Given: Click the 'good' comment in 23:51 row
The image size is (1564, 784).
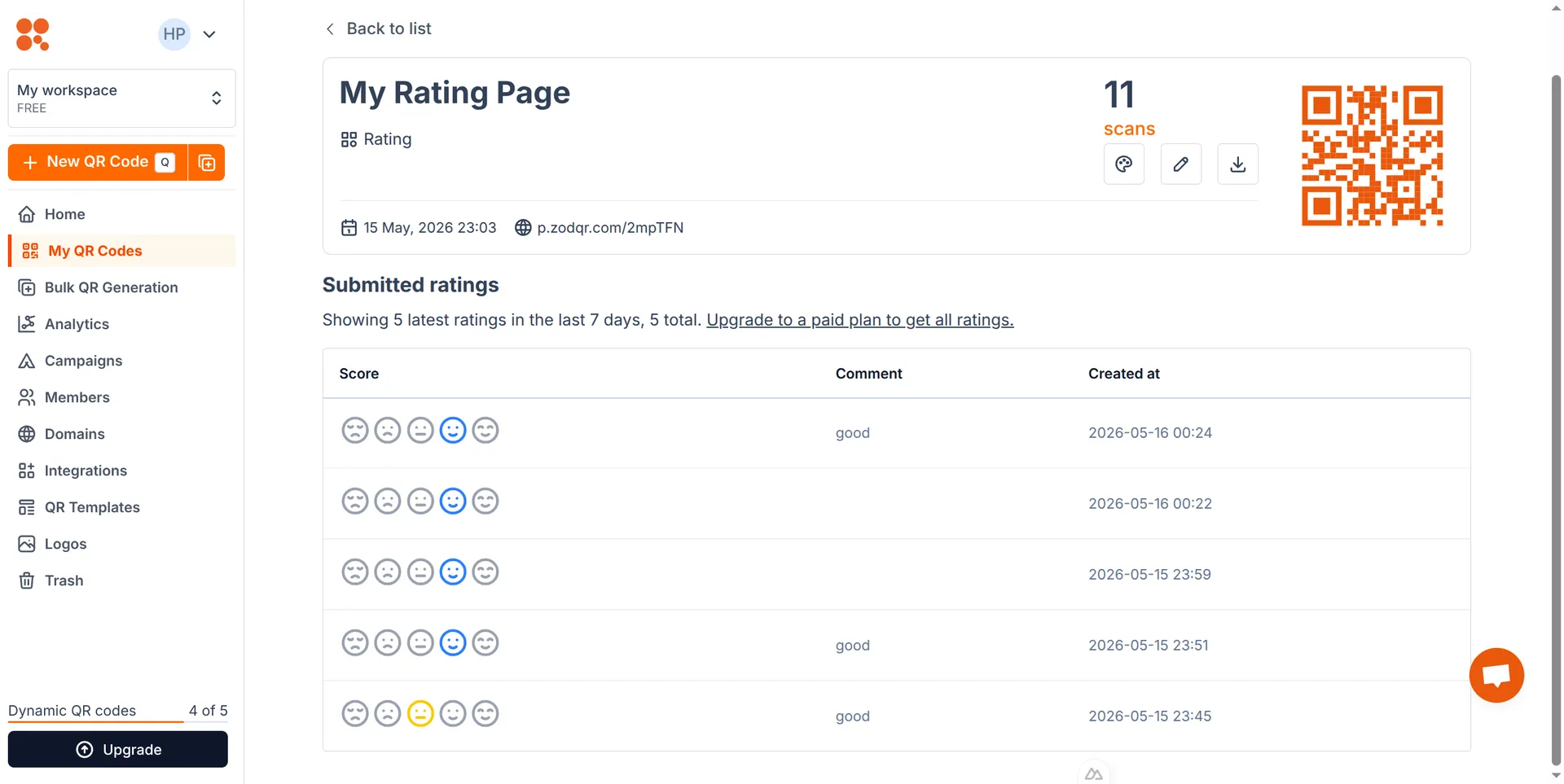Looking at the screenshot, I should [853, 646].
